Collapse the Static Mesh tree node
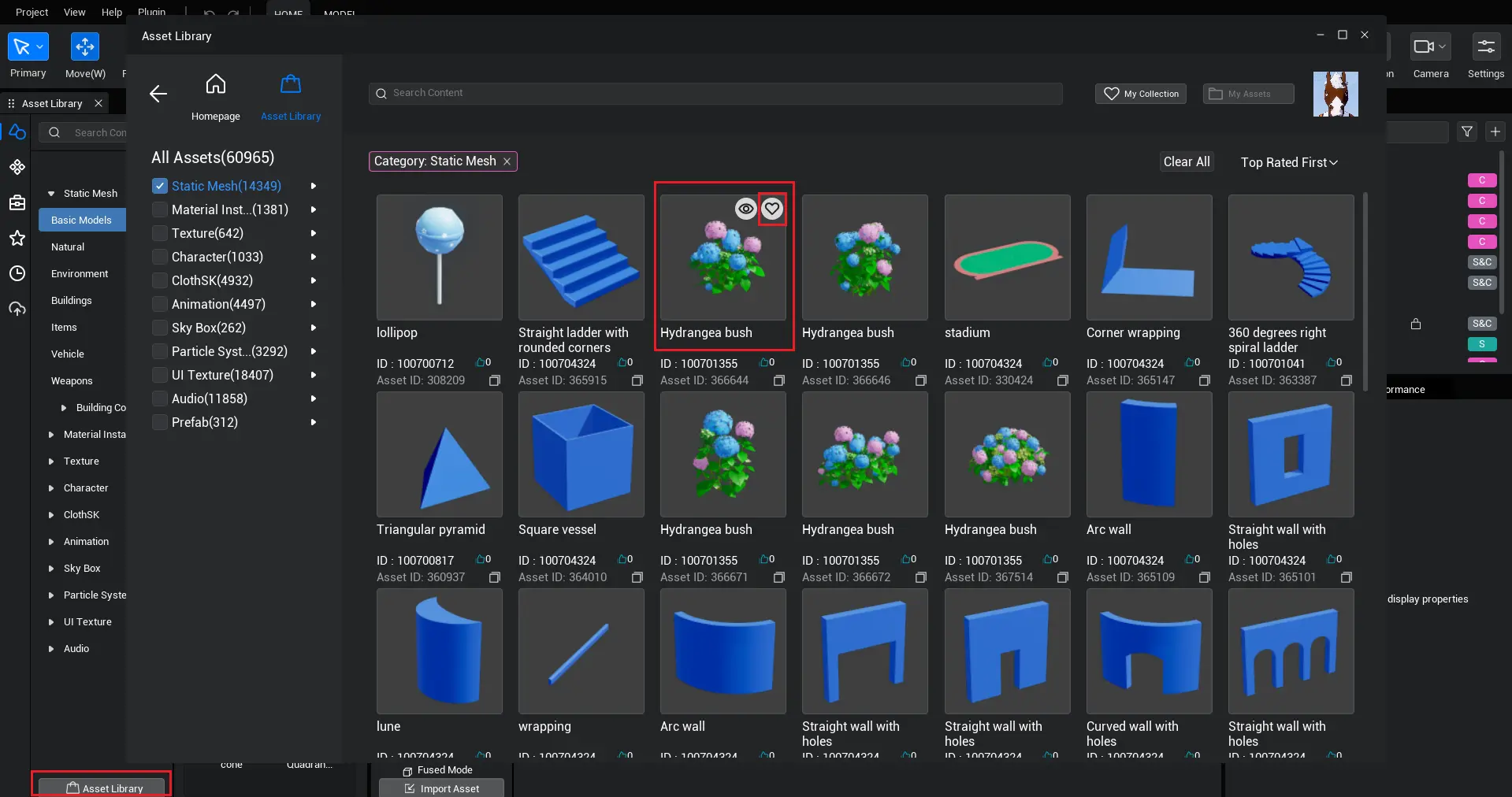 (51, 194)
